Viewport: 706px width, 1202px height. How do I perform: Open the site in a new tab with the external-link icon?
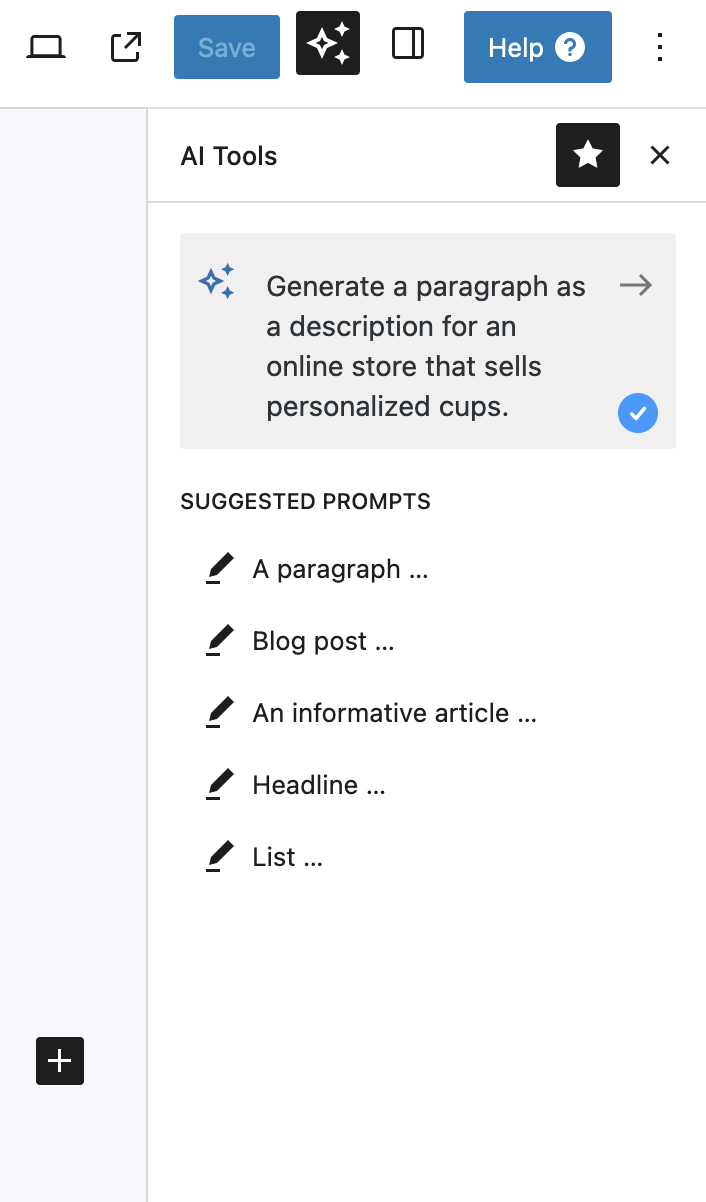pyautogui.click(x=126, y=47)
